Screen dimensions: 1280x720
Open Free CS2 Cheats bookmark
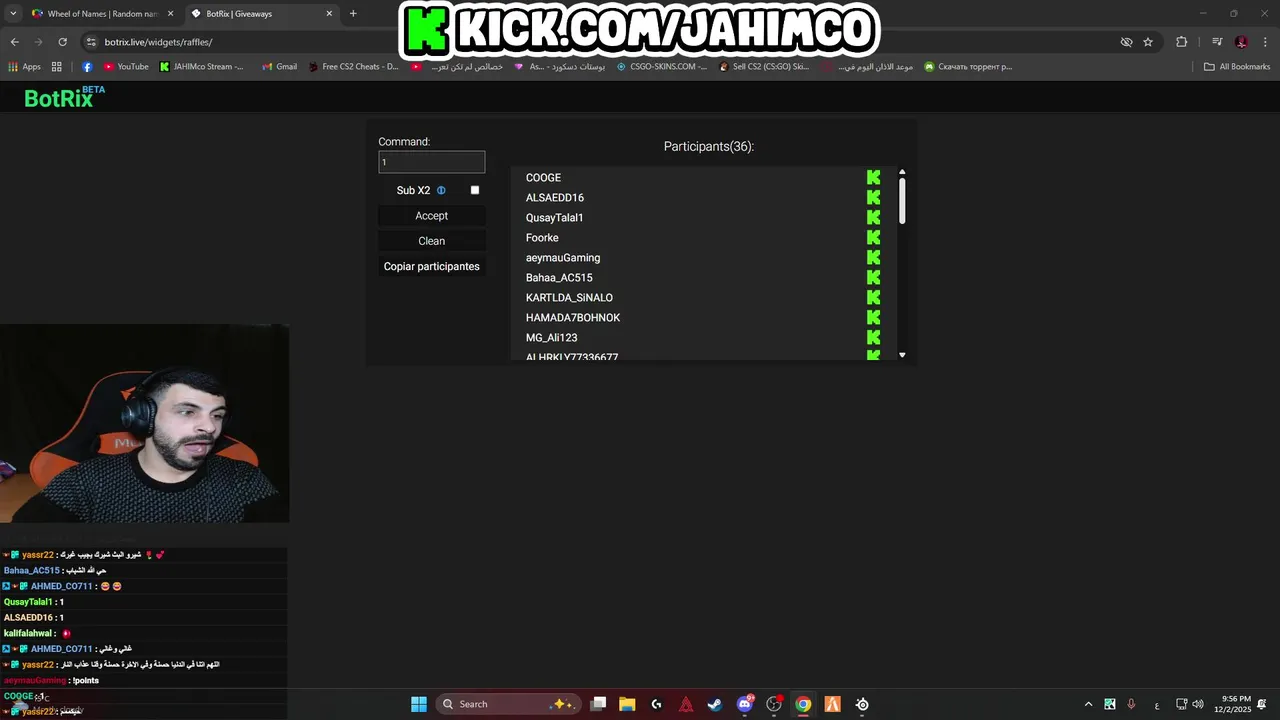click(353, 67)
